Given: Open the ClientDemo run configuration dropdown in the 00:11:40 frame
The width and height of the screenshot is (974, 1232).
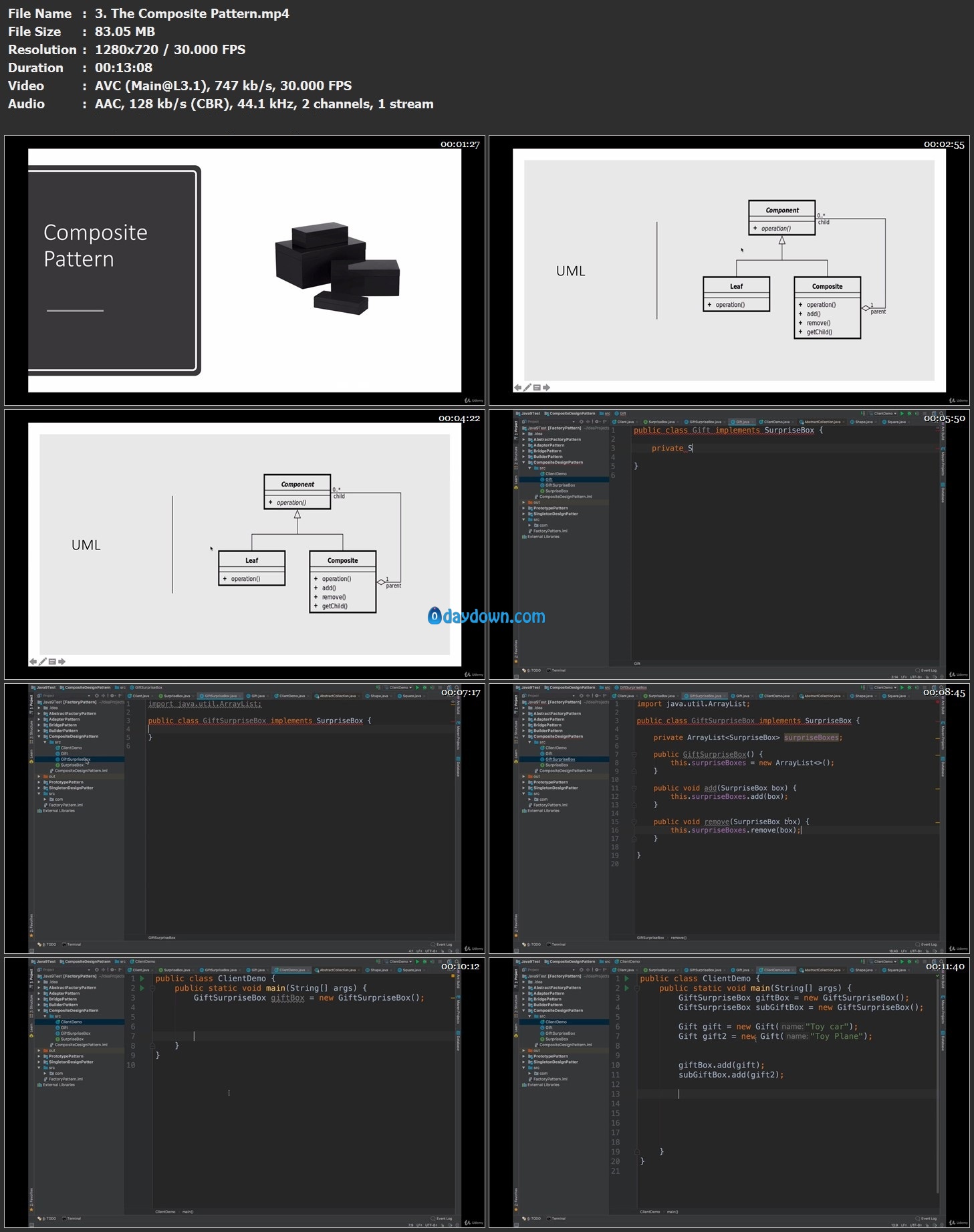Looking at the screenshot, I should coord(884,961).
